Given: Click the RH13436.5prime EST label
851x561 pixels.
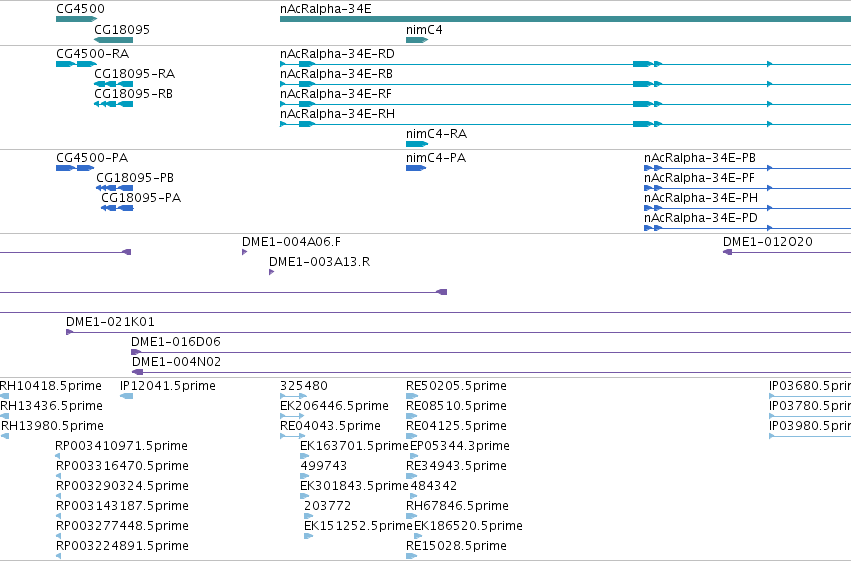Looking at the screenshot, I should click(x=52, y=406).
